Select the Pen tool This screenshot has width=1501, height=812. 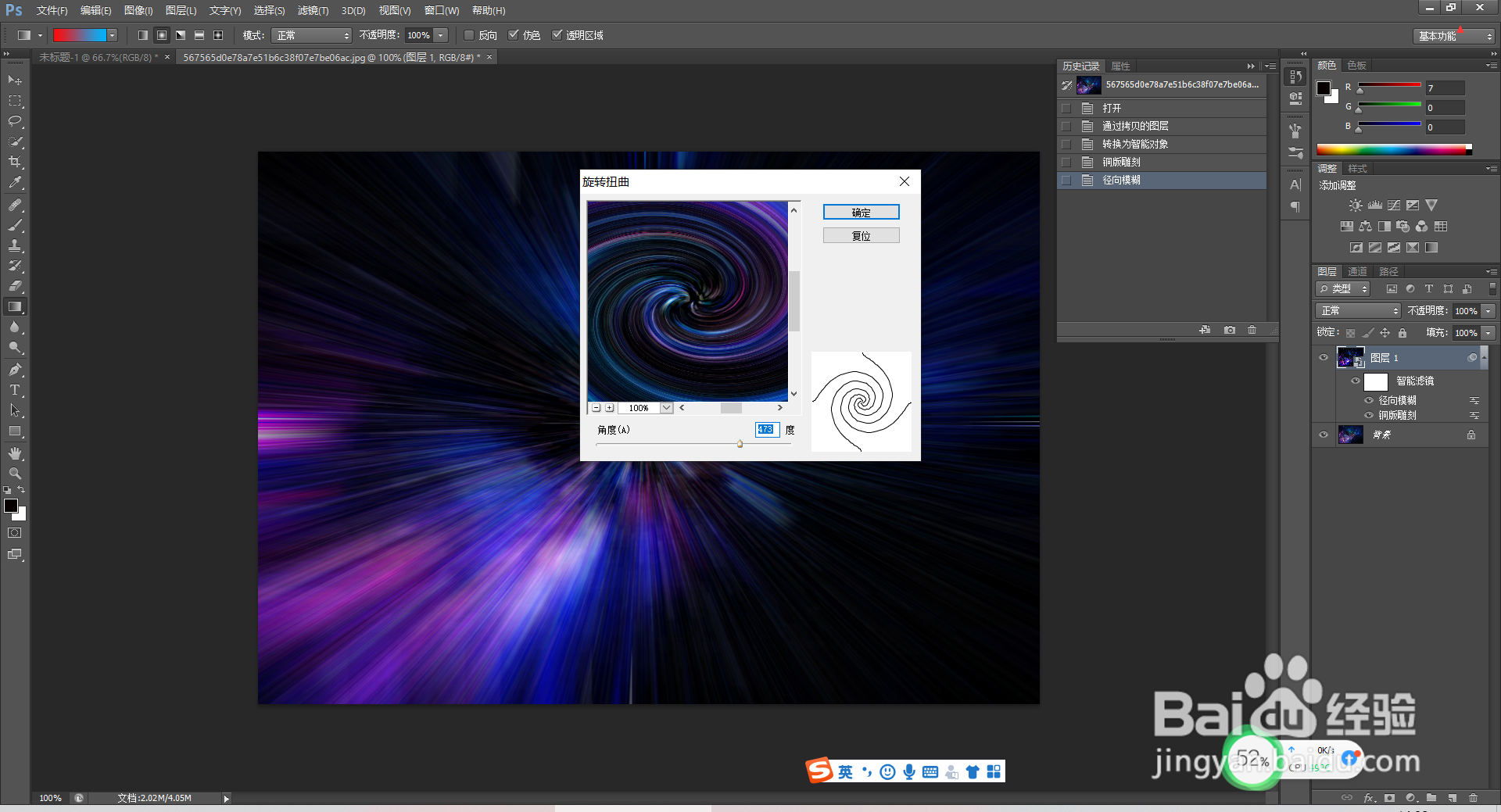tap(15, 370)
